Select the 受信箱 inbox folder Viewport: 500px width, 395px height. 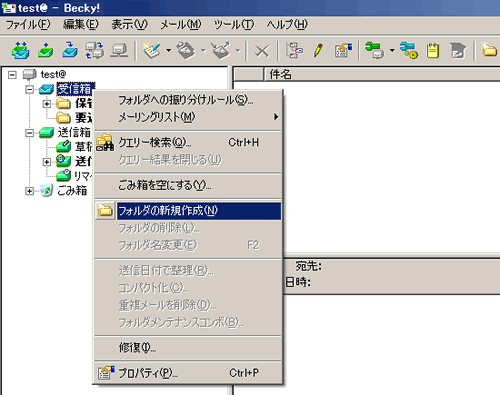(x=75, y=89)
